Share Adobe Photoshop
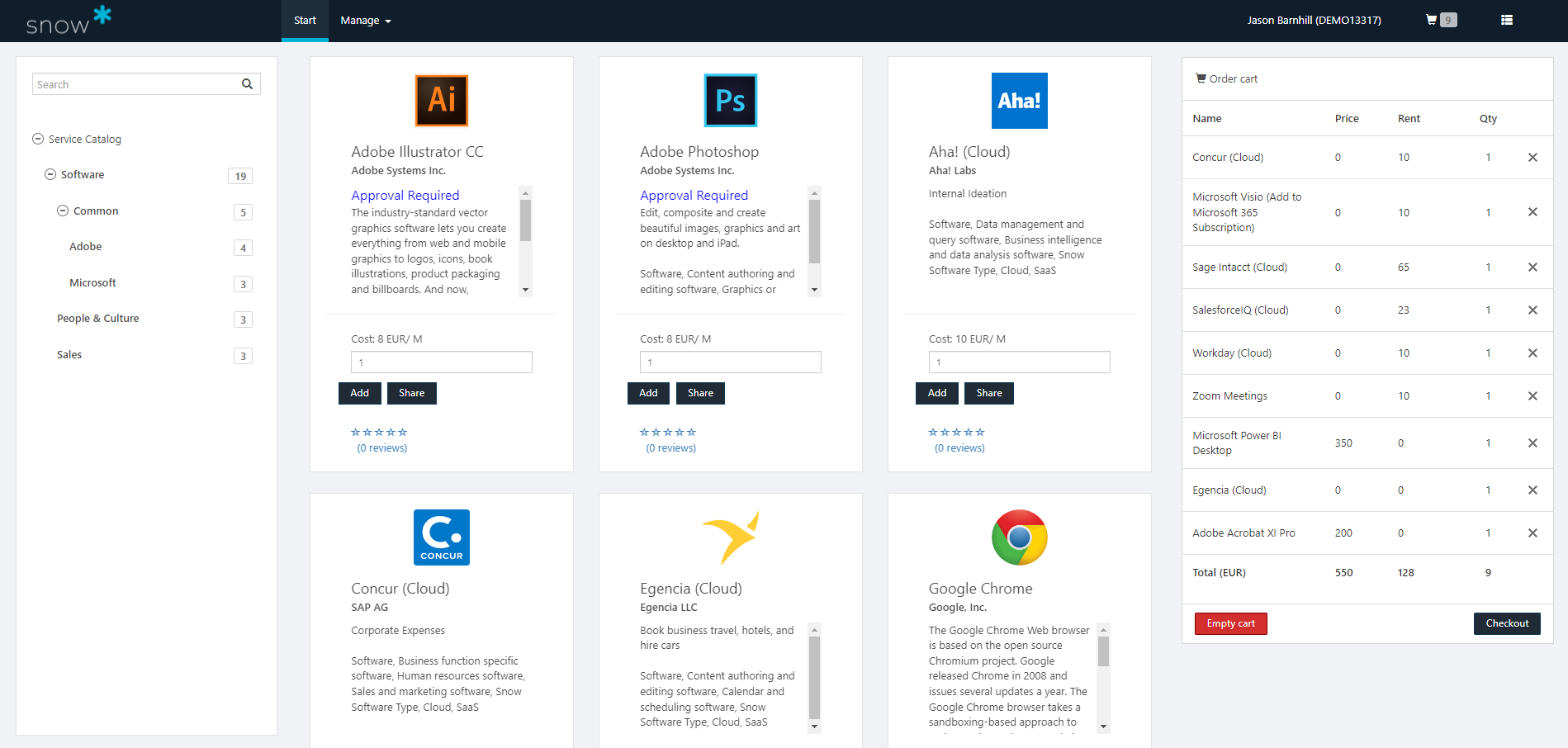This screenshot has width=1568, height=748. pyautogui.click(x=700, y=393)
